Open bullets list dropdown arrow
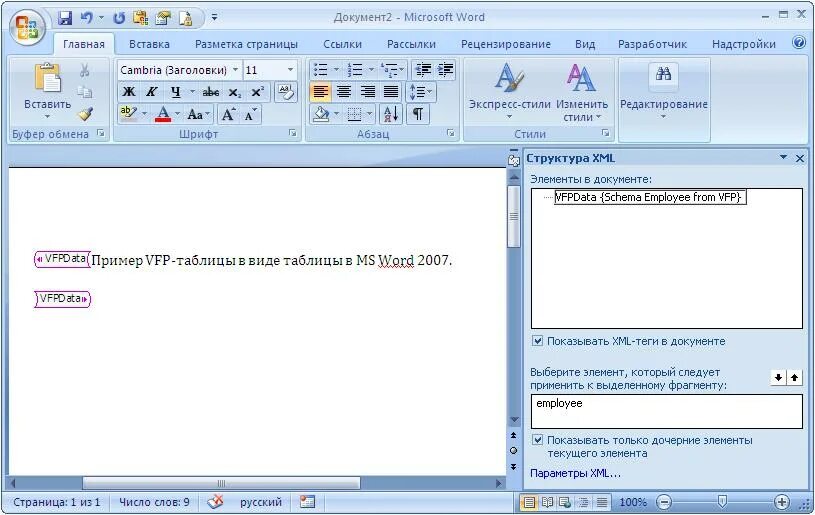This screenshot has width=815, height=515. click(336, 70)
